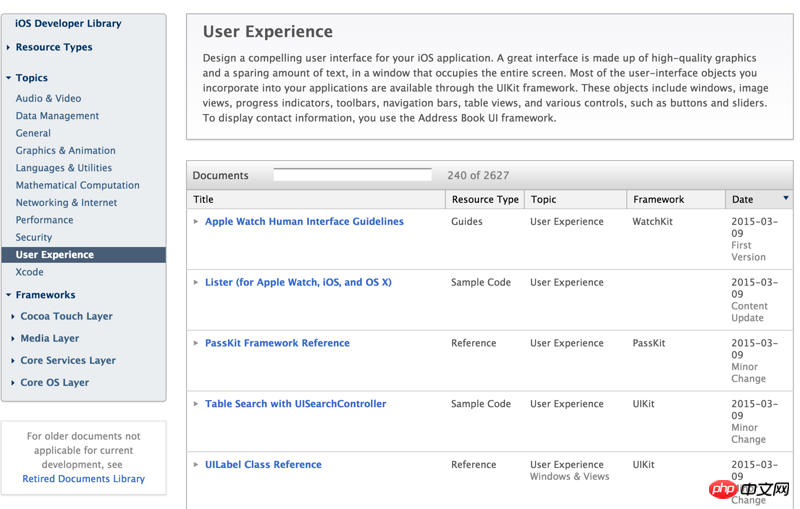800x509 pixels.
Task: Open Table Search with UISearchController
Action: pos(295,404)
